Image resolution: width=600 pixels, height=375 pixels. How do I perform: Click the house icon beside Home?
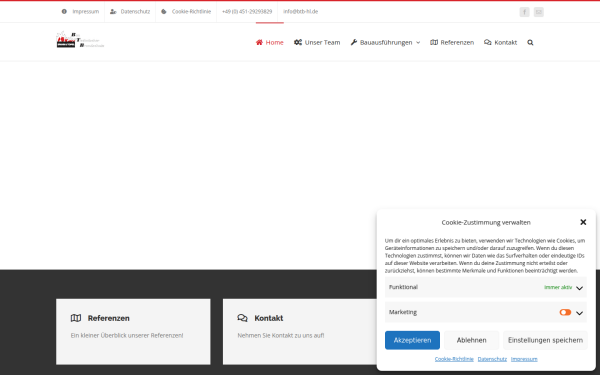259,42
